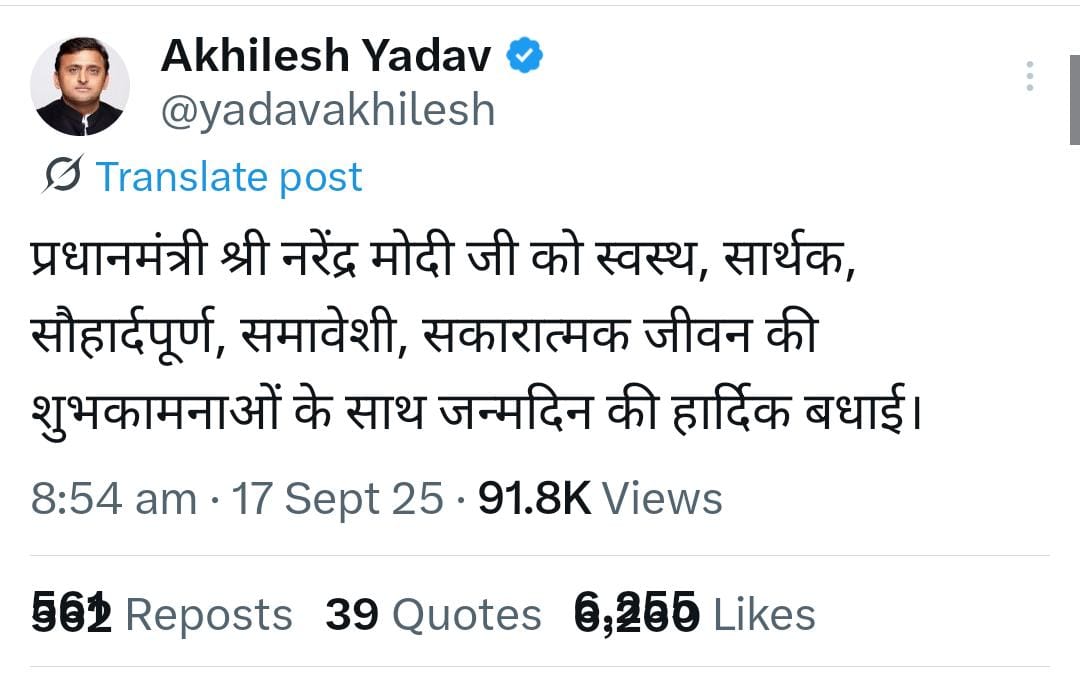The image size is (1080, 673).
Task: Click the translate slash-circle icon
Action: (x=63, y=176)
